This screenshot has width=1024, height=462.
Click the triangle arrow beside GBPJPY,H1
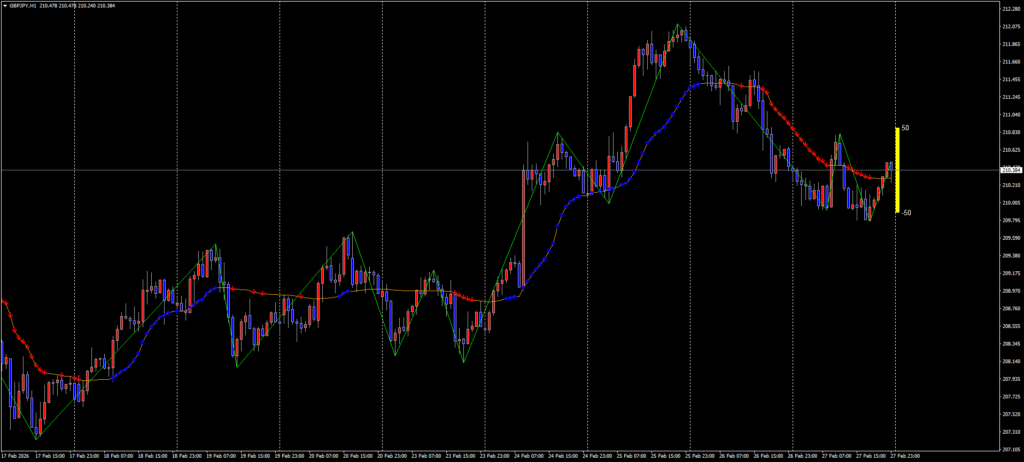coord(5,5)
